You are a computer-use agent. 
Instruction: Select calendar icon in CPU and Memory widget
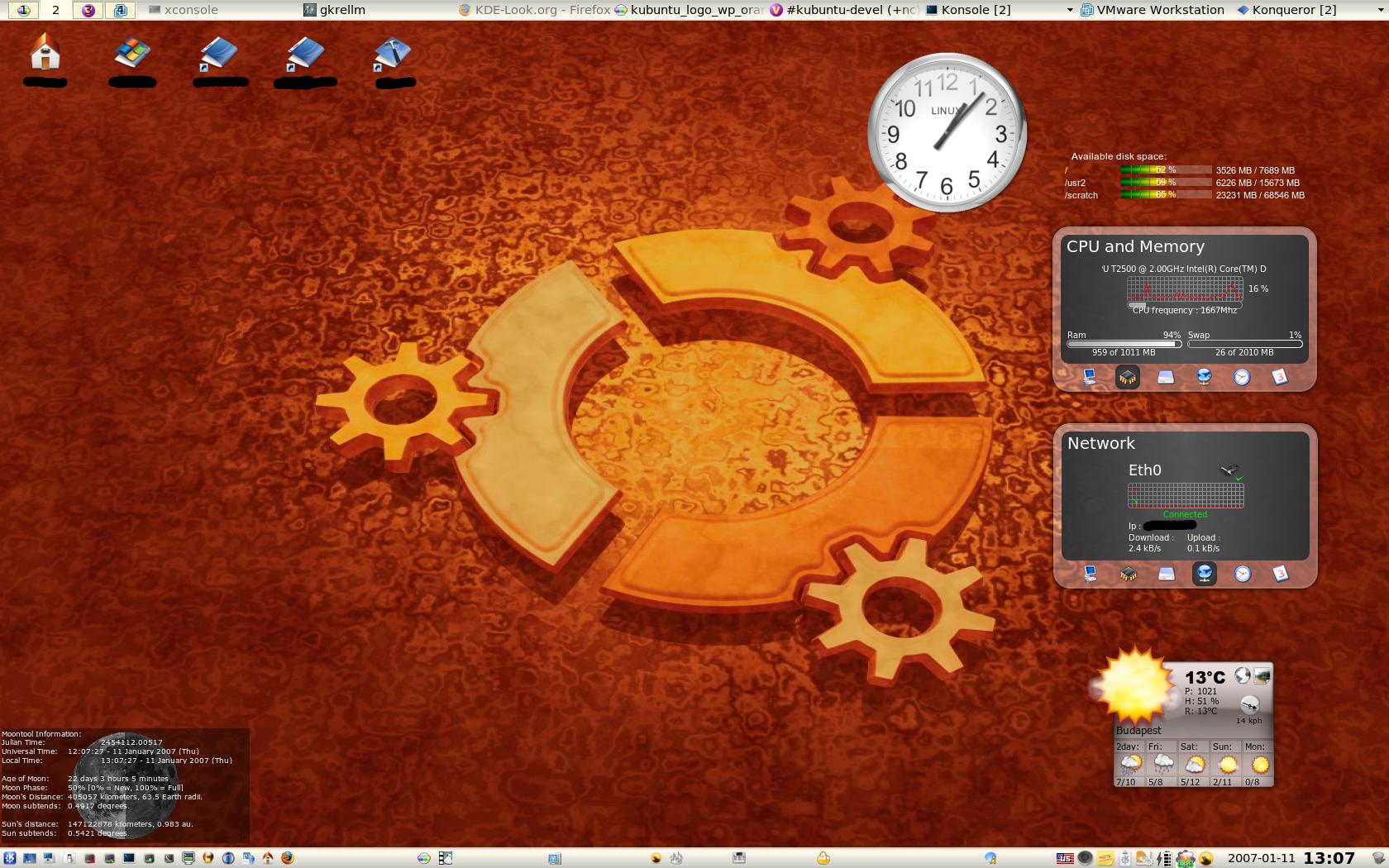(x=1280, y=377)
